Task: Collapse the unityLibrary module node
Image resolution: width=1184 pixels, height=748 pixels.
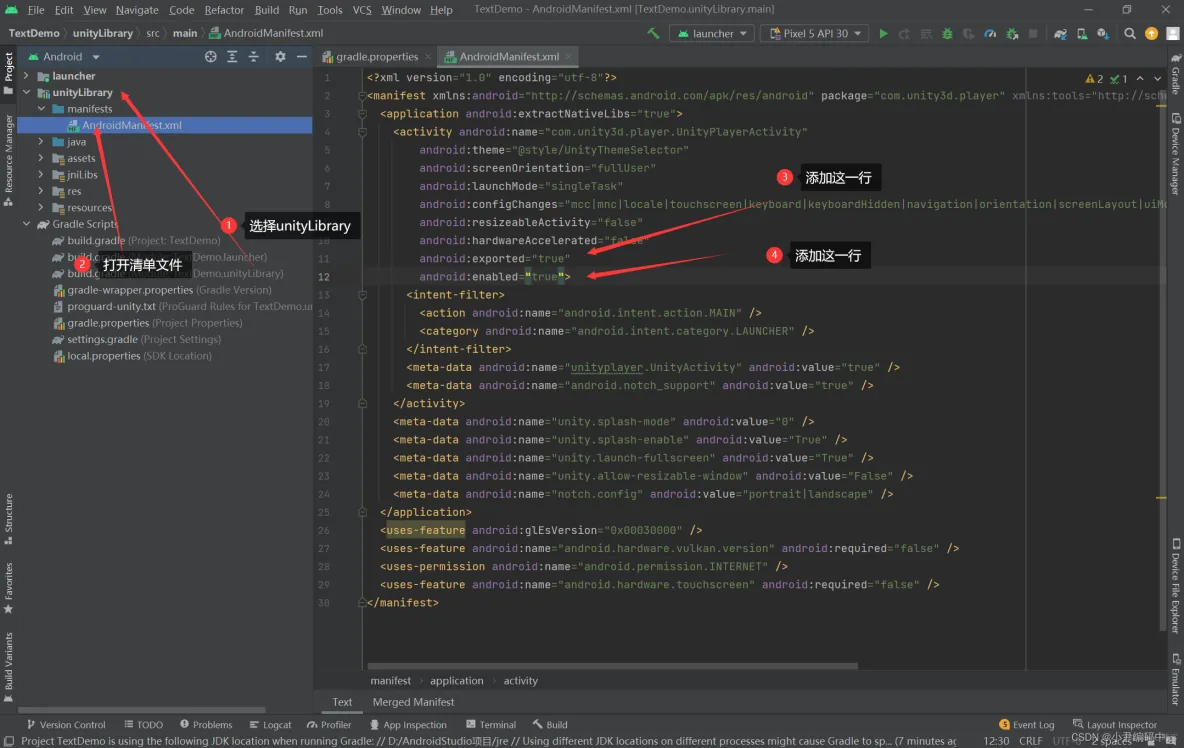Action: 26,92
